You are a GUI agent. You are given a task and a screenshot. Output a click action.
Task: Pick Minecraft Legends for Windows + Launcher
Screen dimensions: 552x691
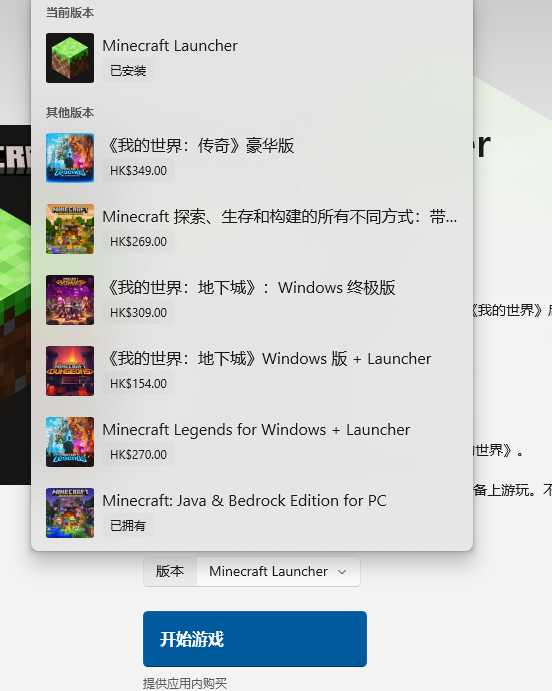[252, 442]
